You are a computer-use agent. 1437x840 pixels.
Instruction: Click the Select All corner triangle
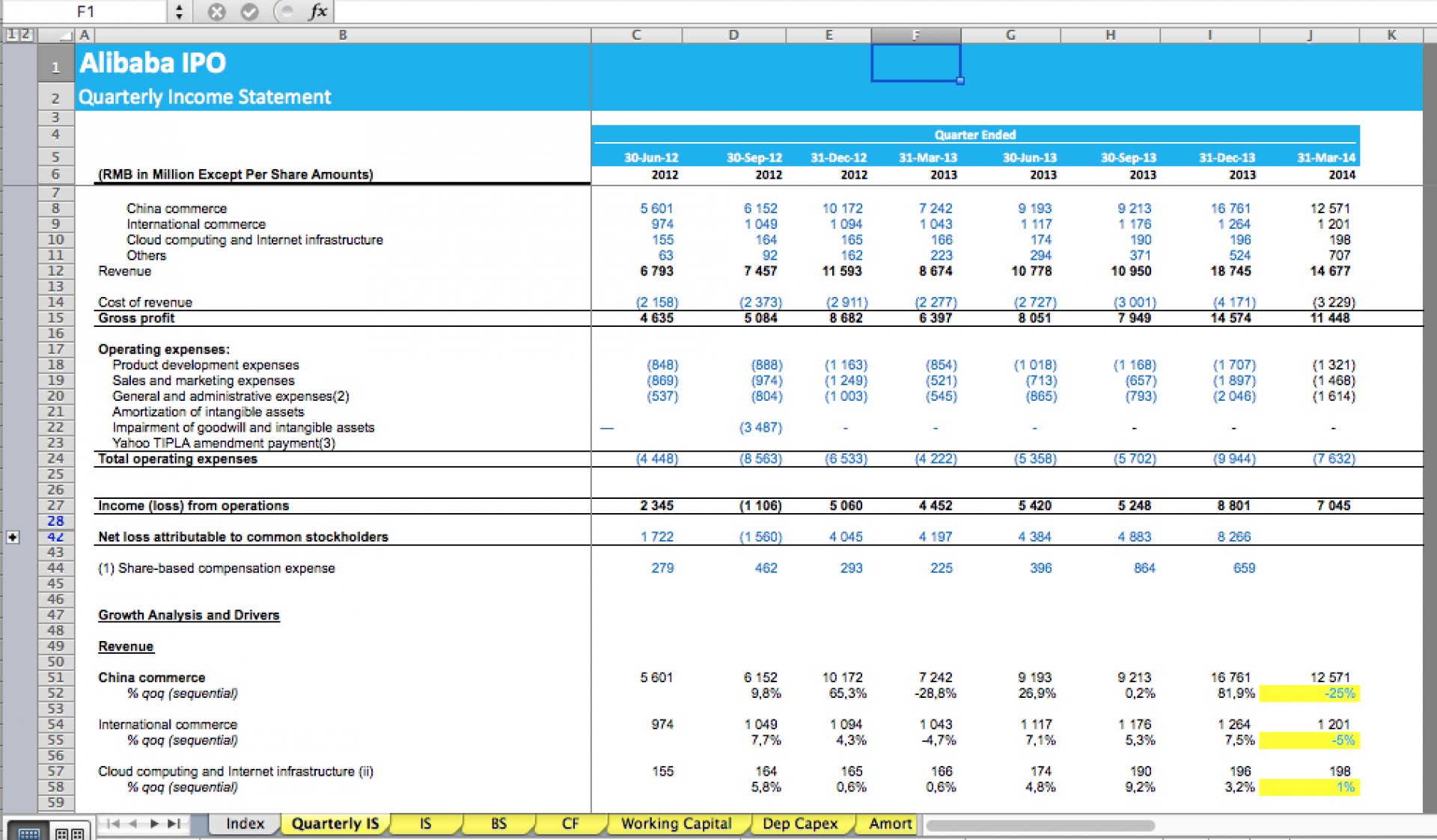pos(57,35)
